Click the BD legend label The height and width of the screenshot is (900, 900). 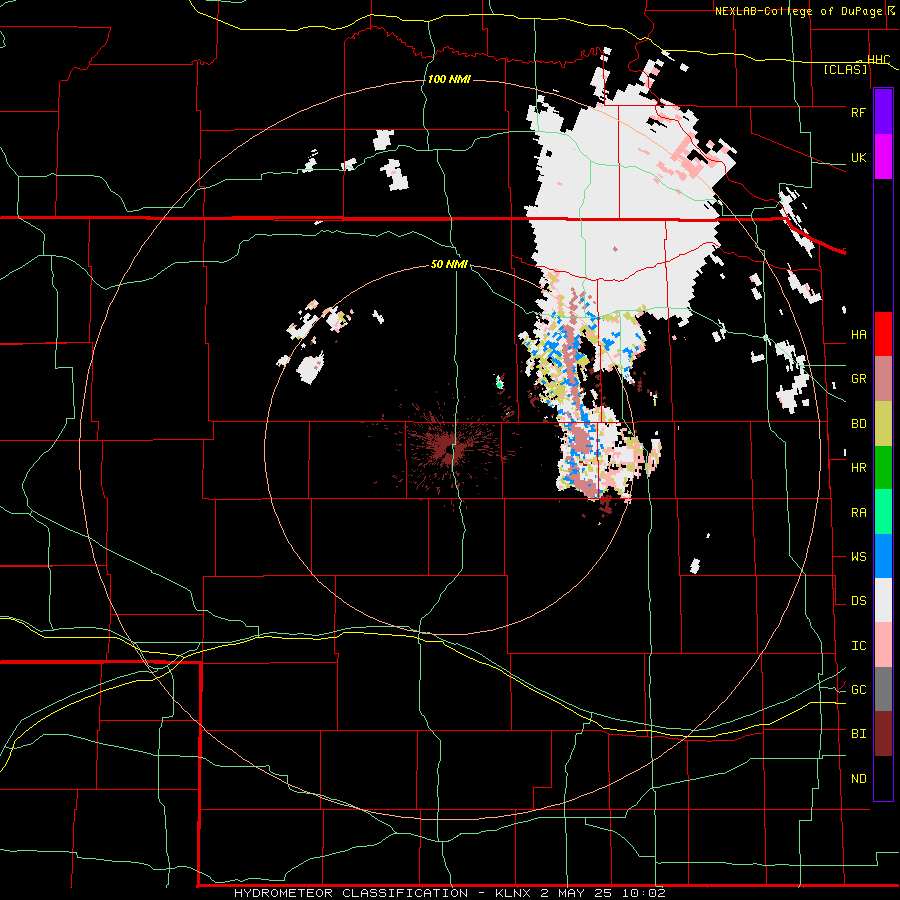tap(858, 424)
